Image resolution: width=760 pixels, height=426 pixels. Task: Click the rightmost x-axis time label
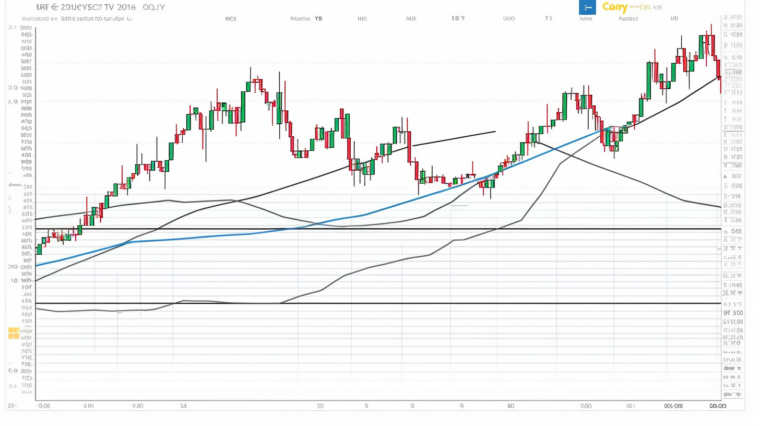[x=718, y=406]
